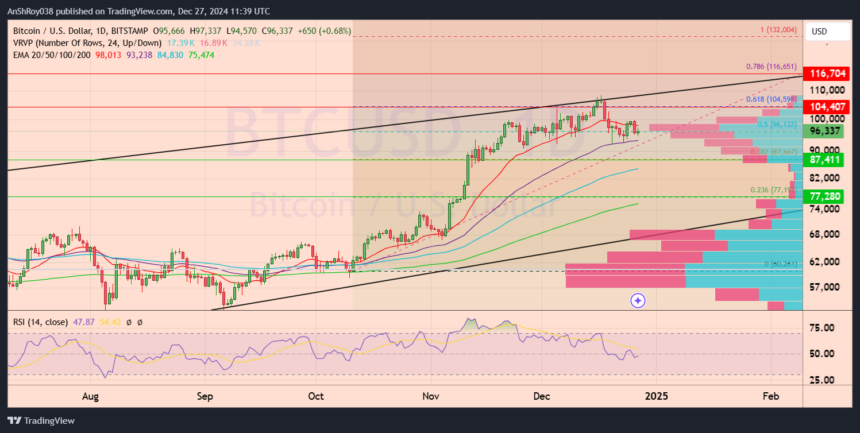Click the purple circled plus event marker
The width and height of the screenshot is (860, 433).
(637, 300)
